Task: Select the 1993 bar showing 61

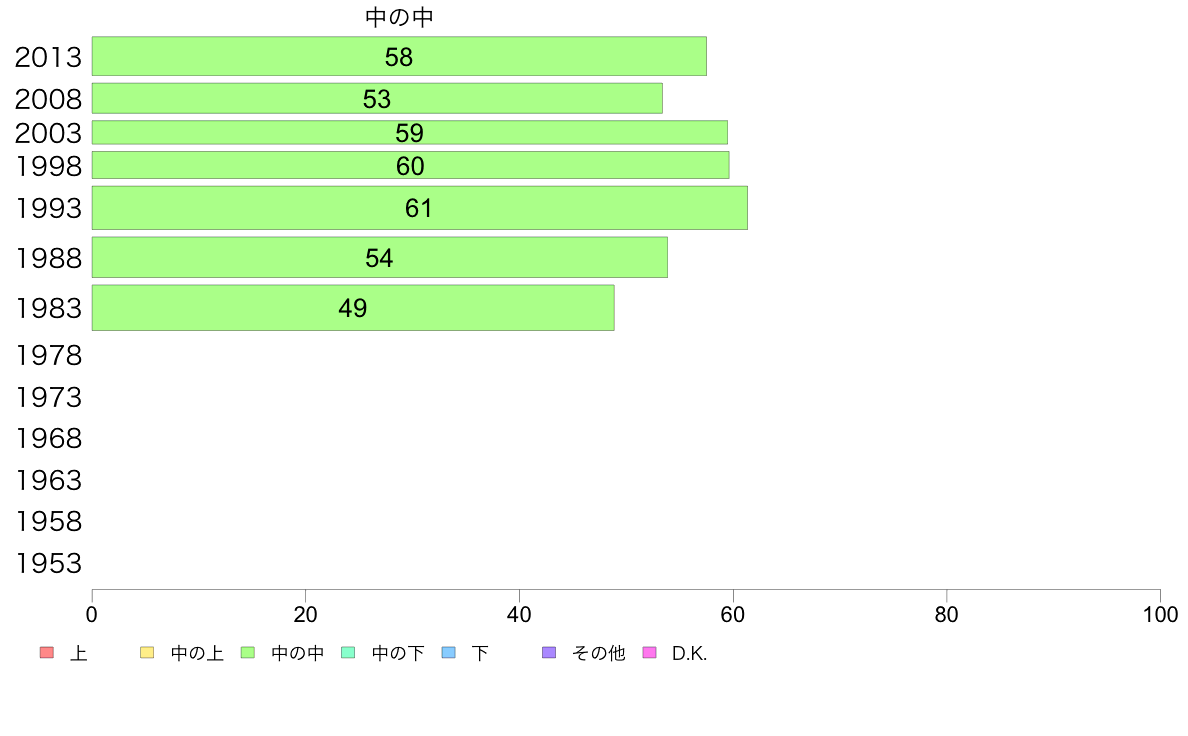Action: [x=420, y=208]
